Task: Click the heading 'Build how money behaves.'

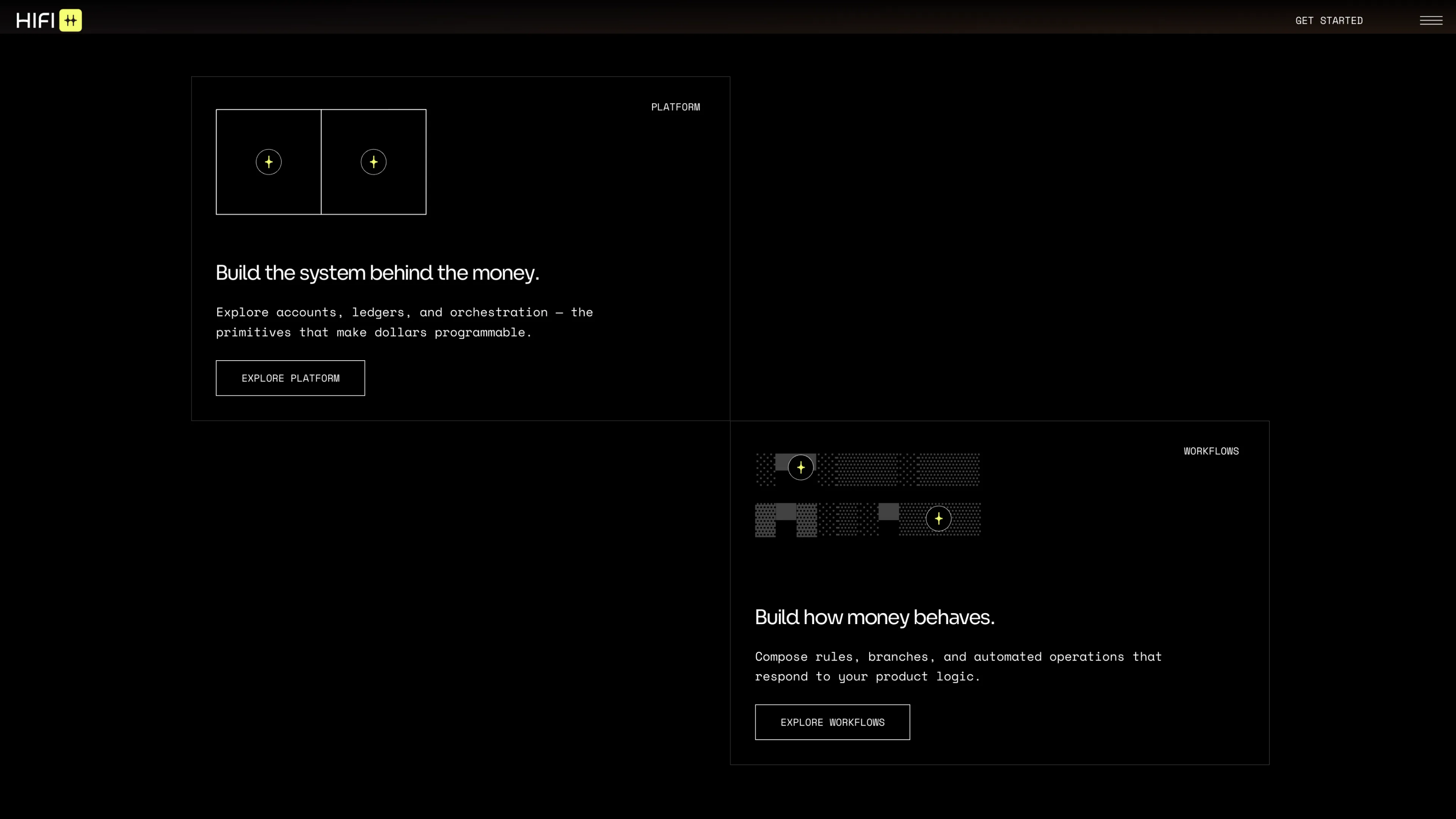Action: [874, 617]
